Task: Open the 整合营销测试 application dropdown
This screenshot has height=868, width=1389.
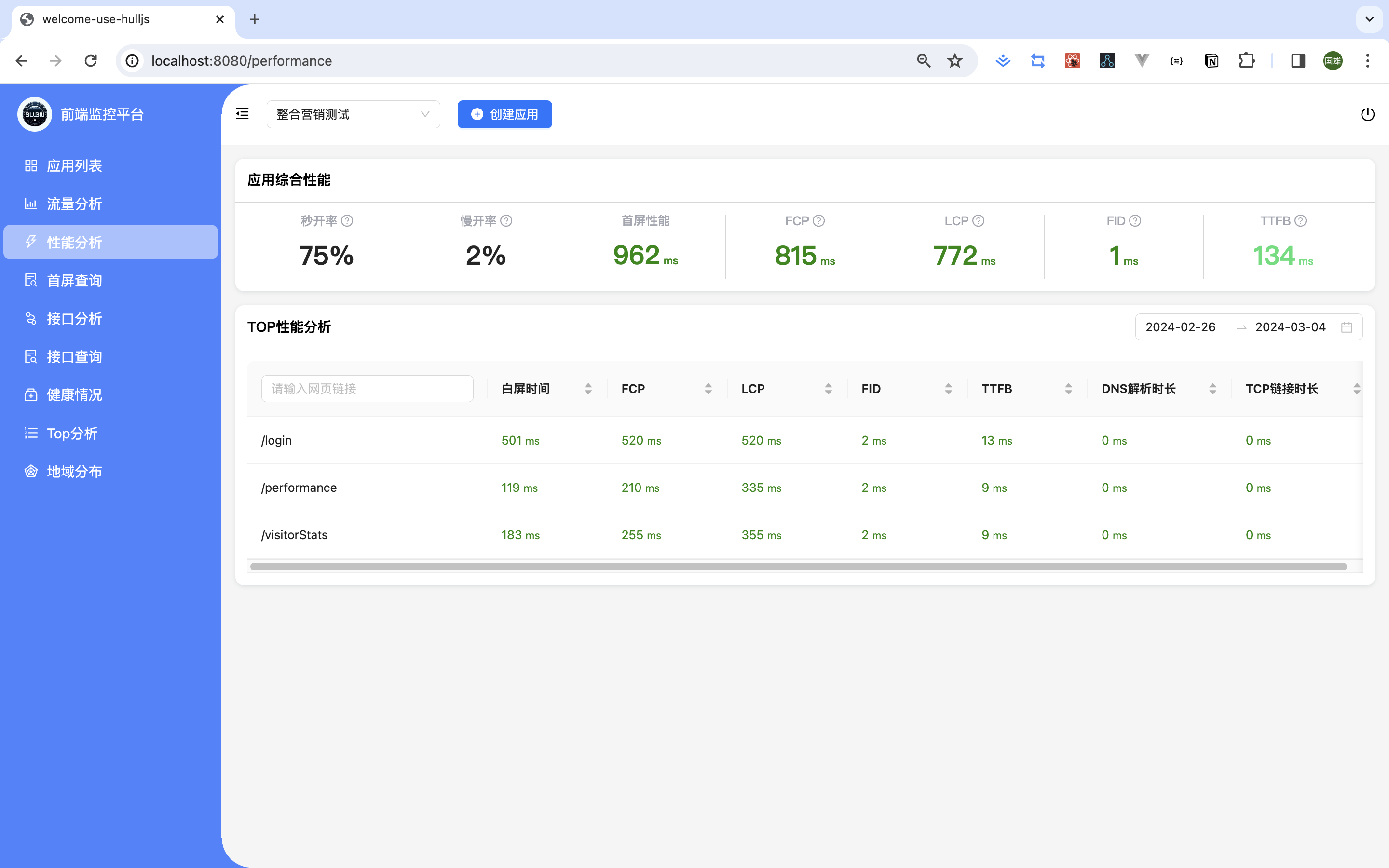Action: 353,114
